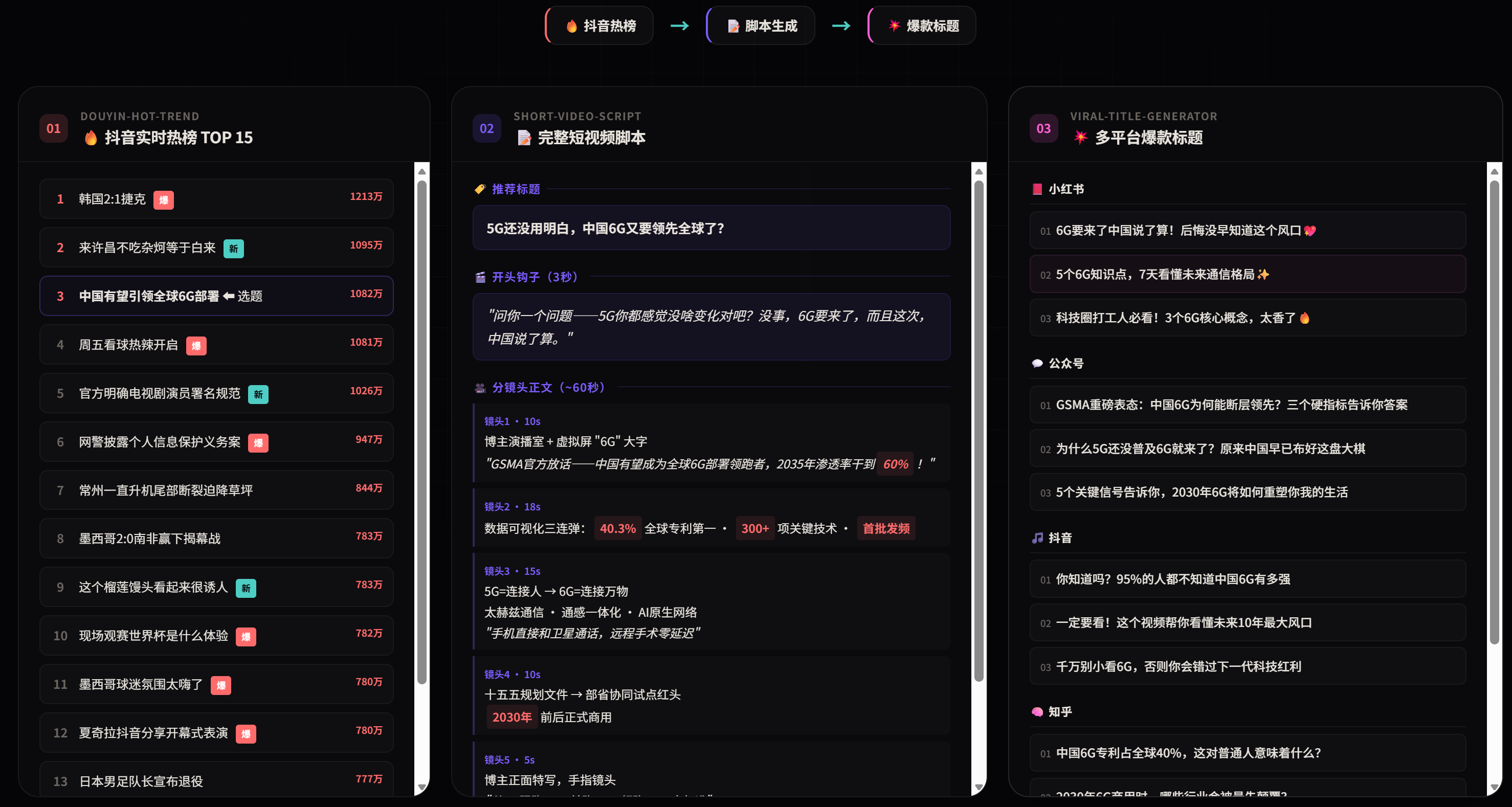Click the 公众号 speech bubble icon
The height and width of the screenshot is (807, 1512).
(1037, 363)
